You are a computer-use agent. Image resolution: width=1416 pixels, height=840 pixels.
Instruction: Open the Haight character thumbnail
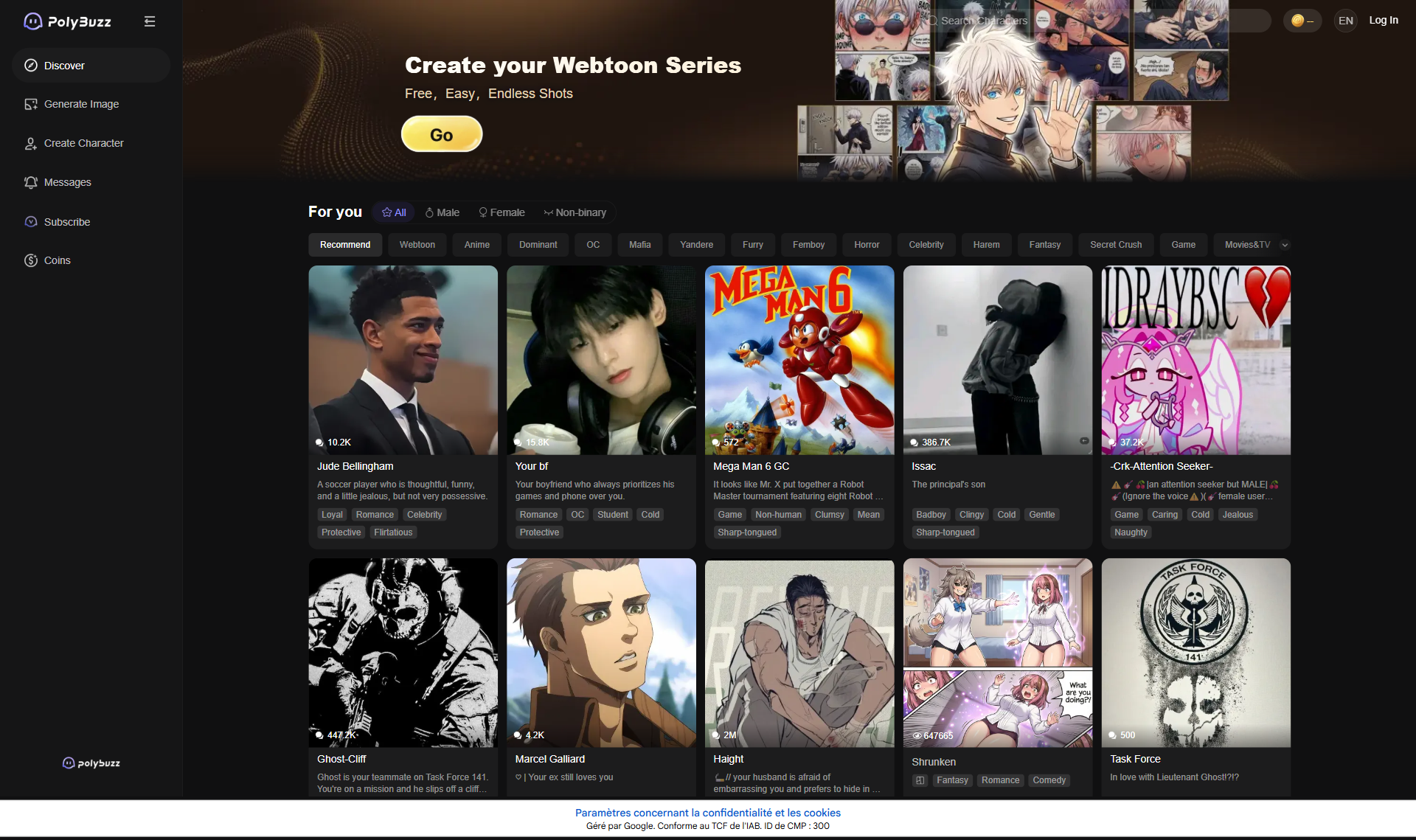click(x=799, y=653)
